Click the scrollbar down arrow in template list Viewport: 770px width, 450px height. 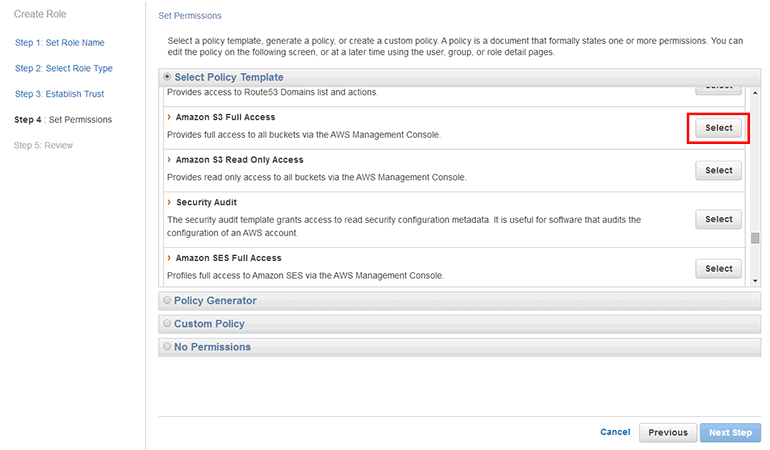coord(755,281)
